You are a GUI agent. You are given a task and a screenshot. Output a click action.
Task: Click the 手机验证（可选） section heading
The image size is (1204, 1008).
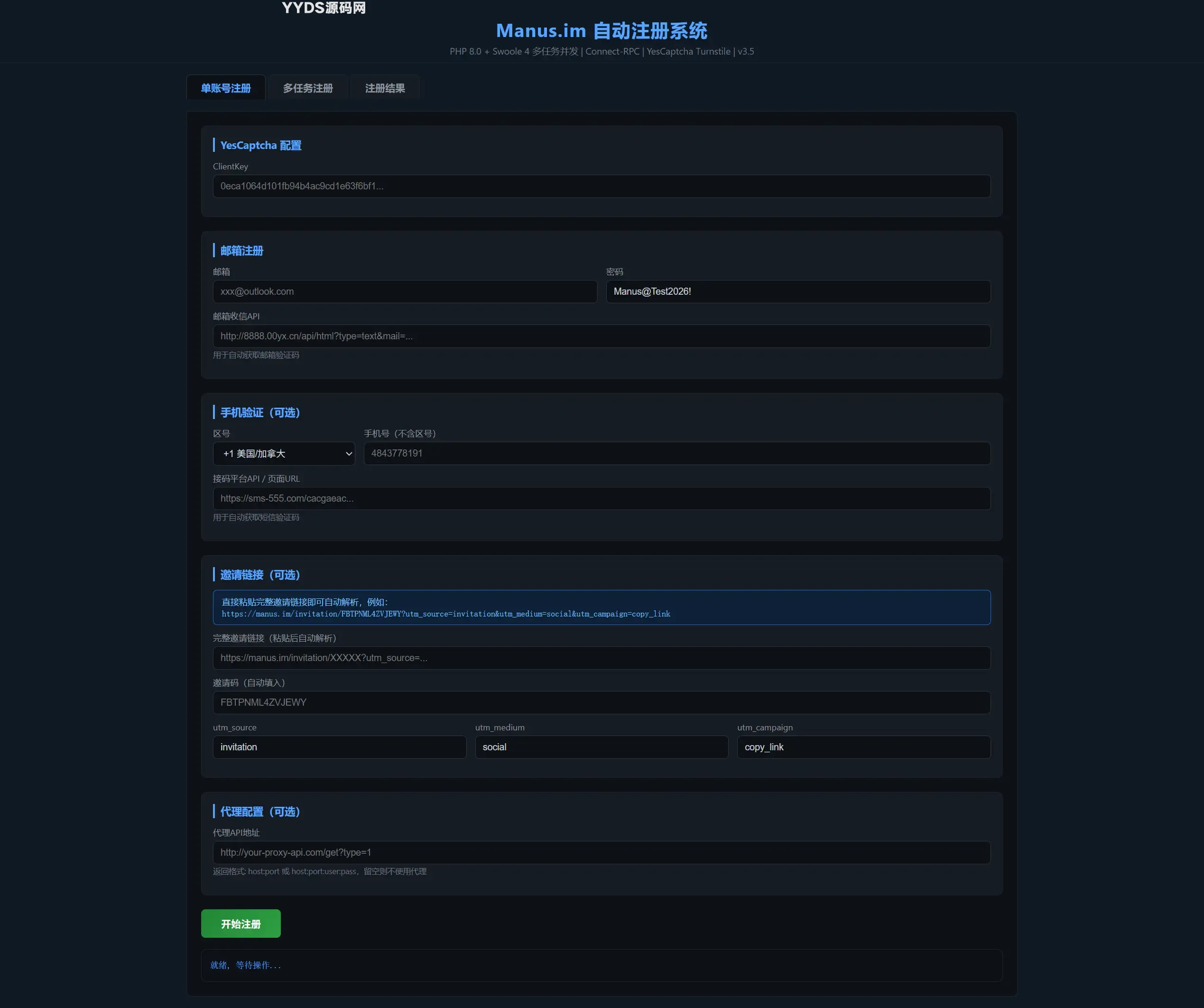(260, 412)
